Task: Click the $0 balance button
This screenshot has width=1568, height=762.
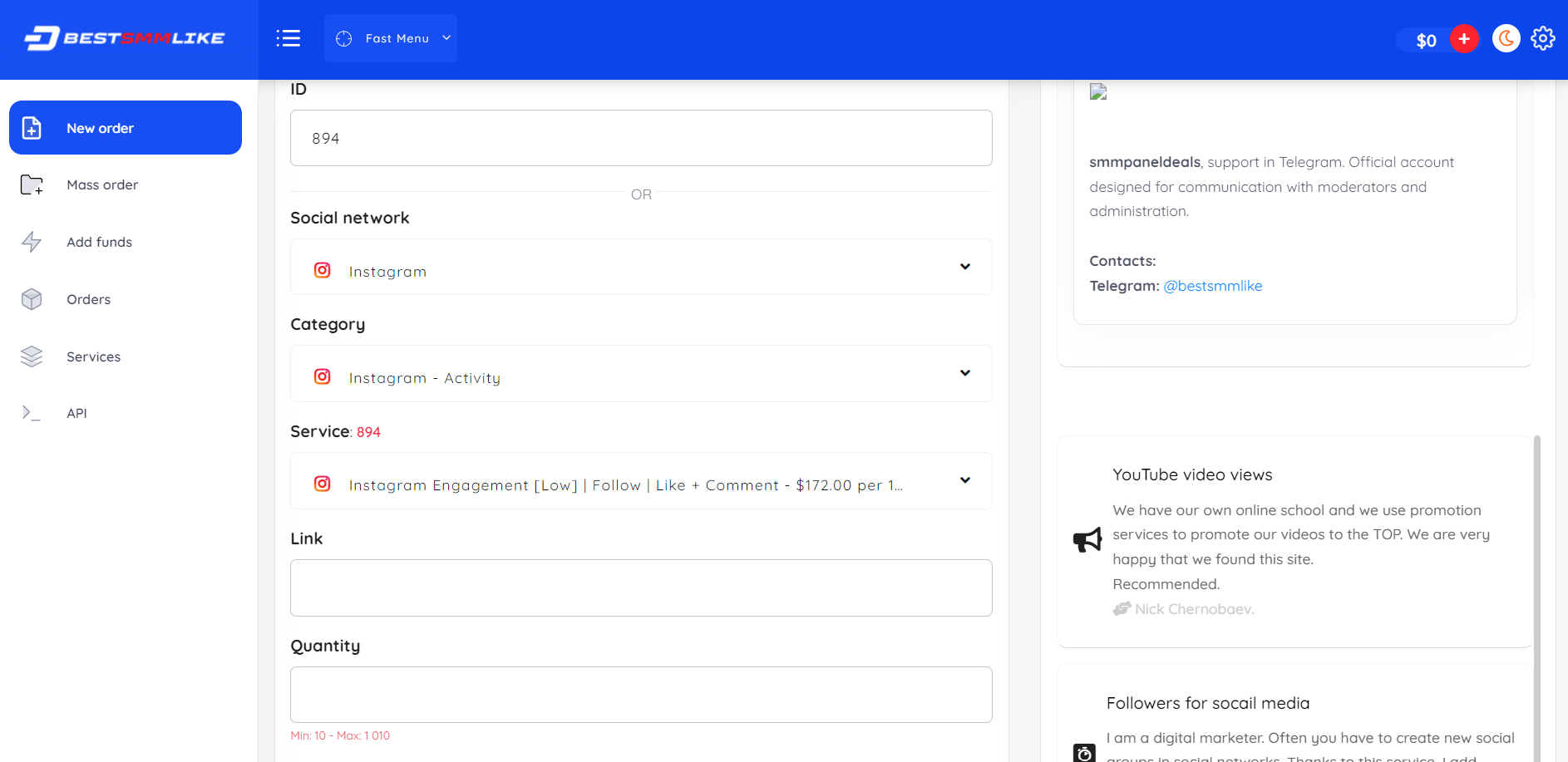Action: tap(1425, 41)
